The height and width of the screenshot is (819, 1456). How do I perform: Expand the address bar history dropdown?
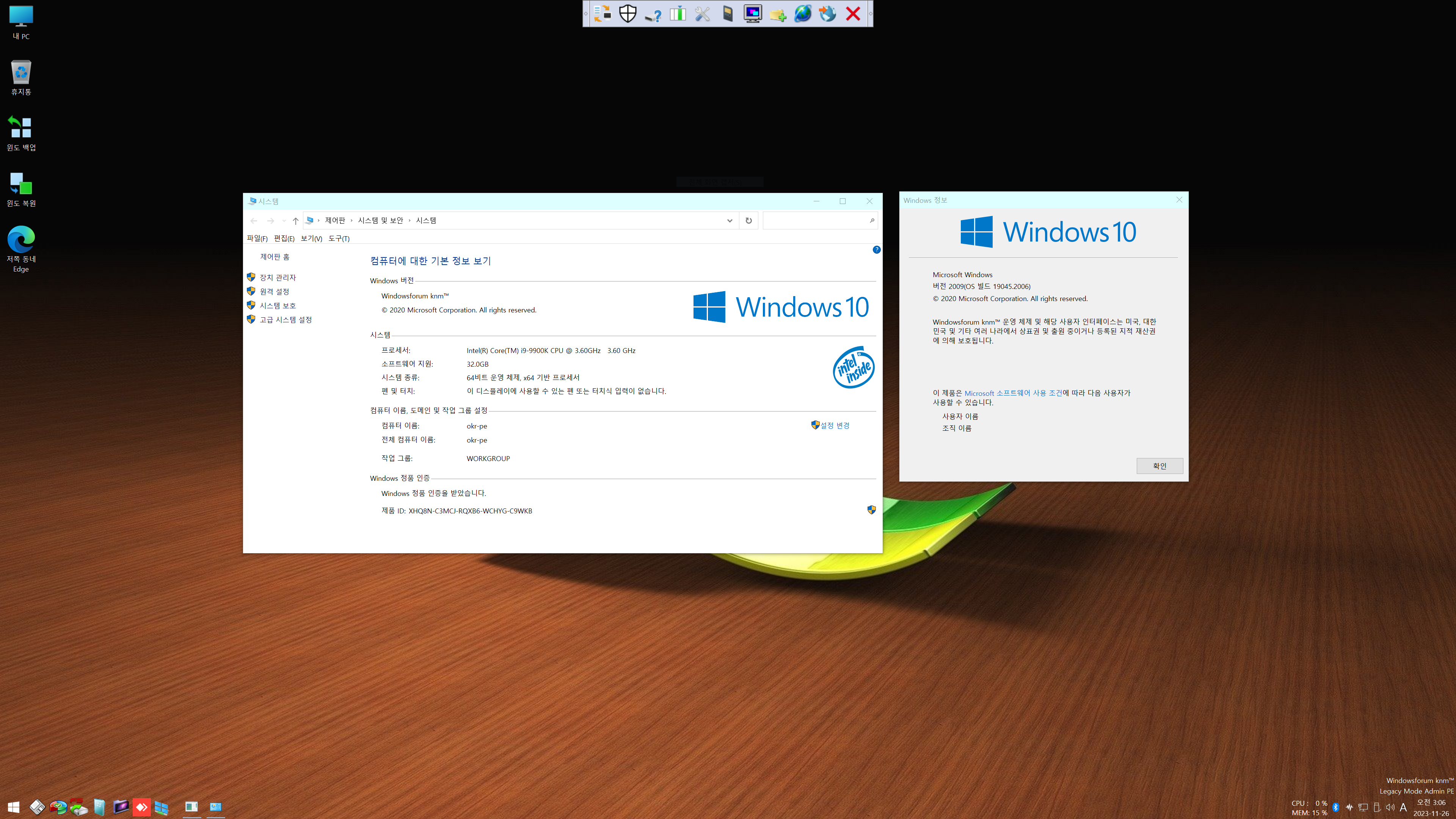[x=730, y=221]
